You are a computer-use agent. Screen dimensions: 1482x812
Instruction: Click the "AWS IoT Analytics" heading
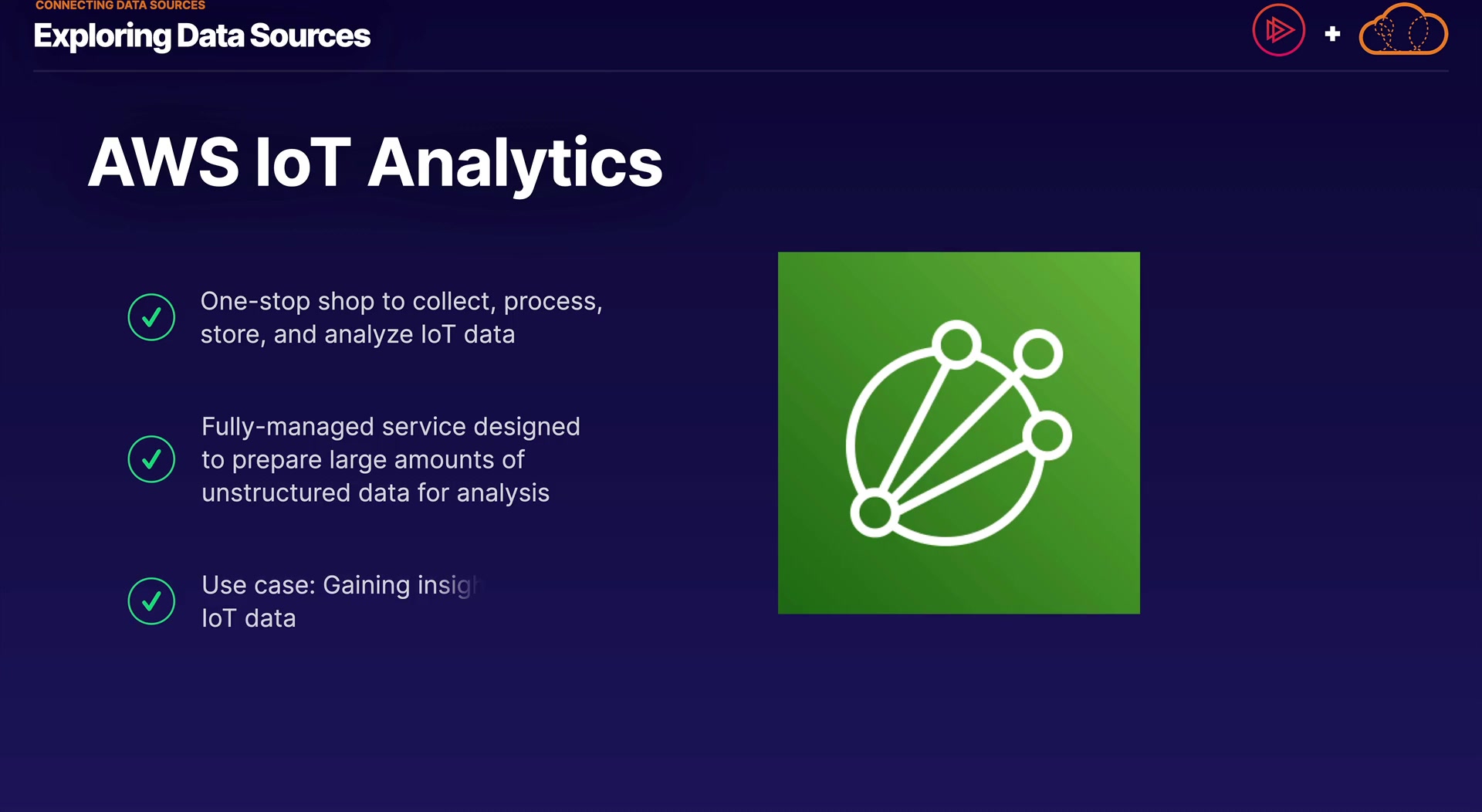tap(375, 163)
